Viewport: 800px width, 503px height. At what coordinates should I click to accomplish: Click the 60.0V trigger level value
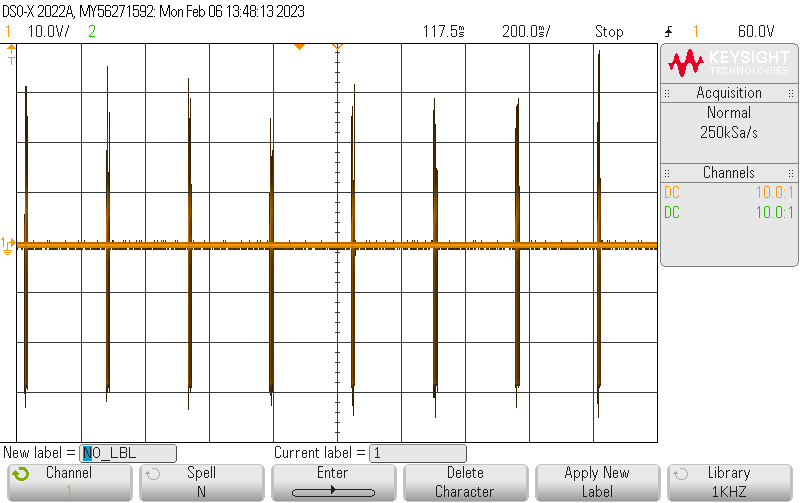pos(756,32)
